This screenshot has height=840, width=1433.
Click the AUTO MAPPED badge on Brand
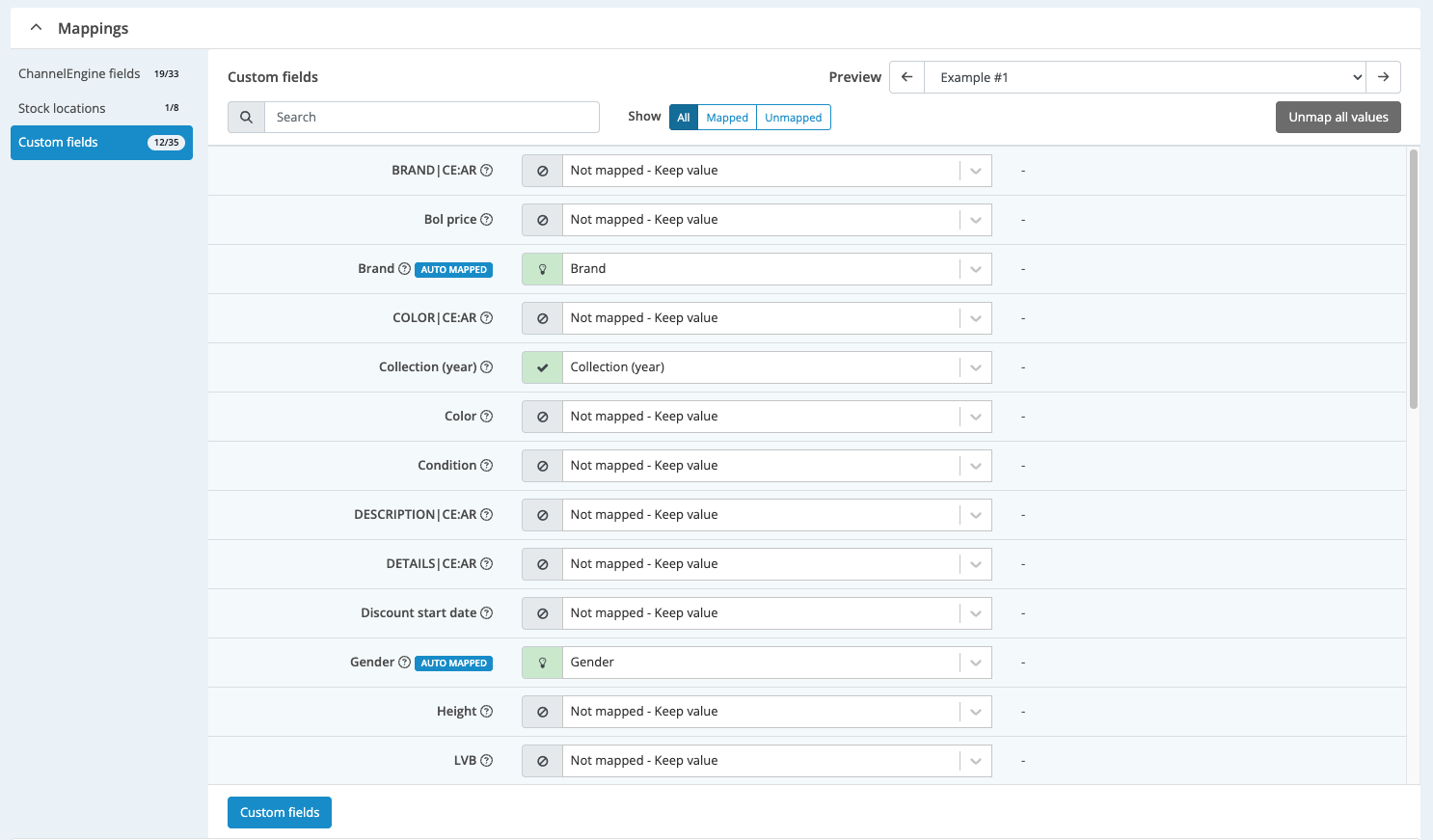tap(454, 270)
